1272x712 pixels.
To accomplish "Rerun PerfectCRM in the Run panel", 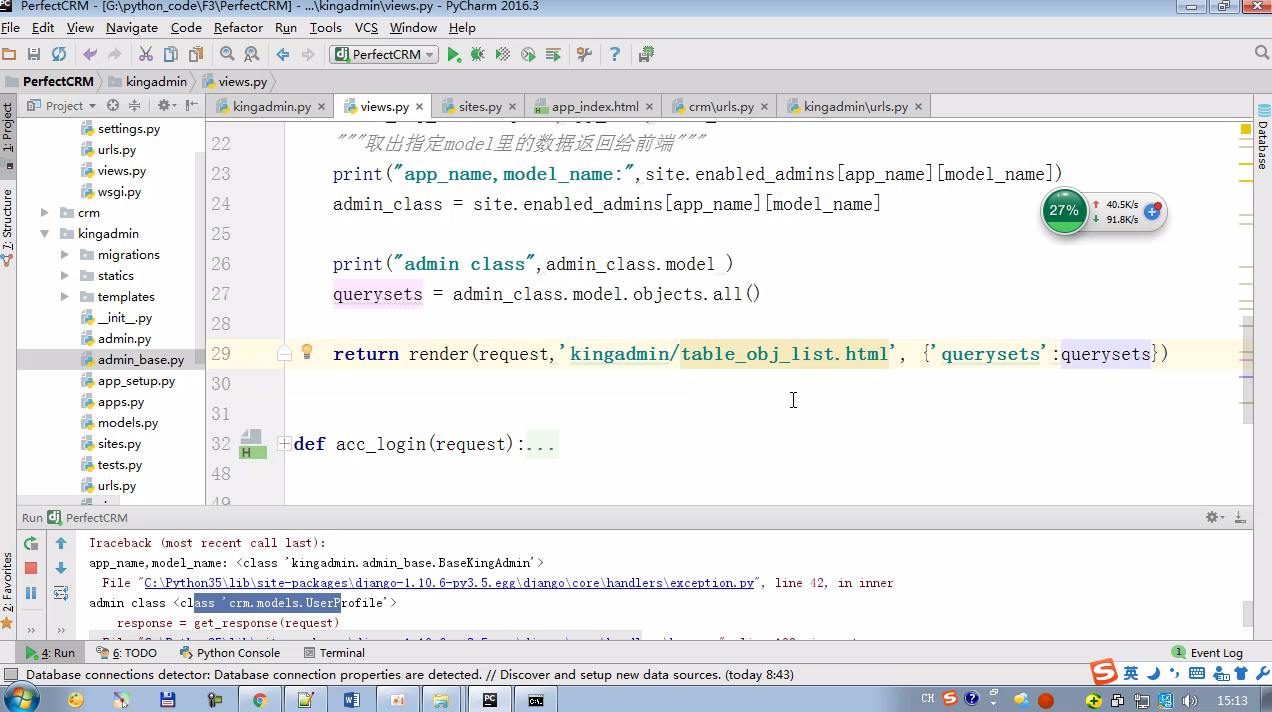I will click(31, 543).
